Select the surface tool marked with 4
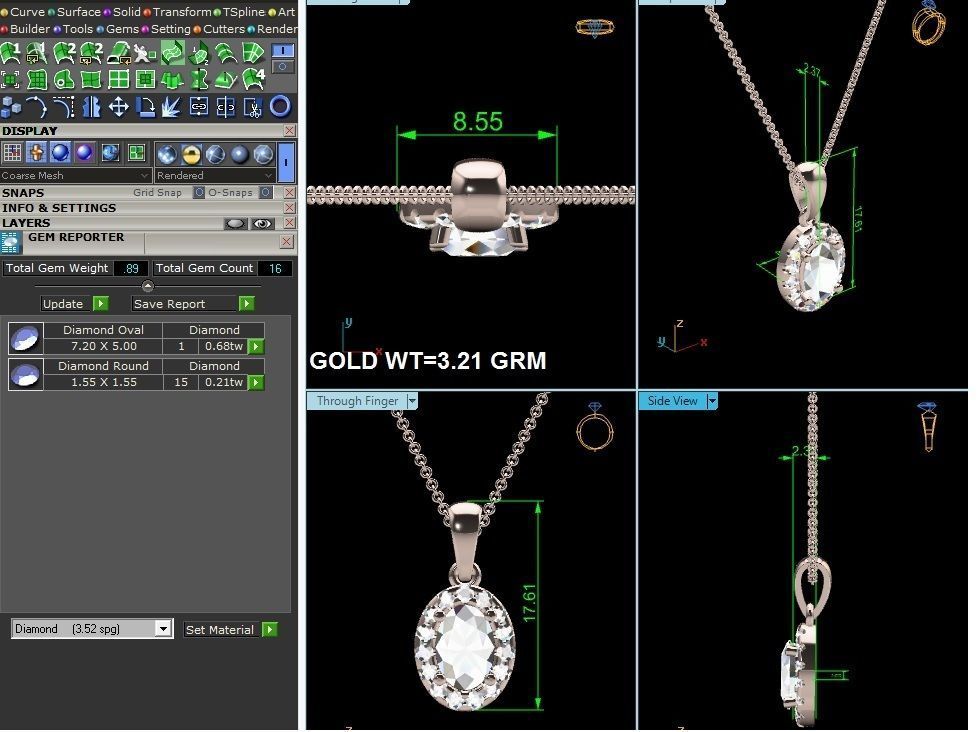Image resolution: width=979 pixels, height=732 pixels. [x=253, y=79]
